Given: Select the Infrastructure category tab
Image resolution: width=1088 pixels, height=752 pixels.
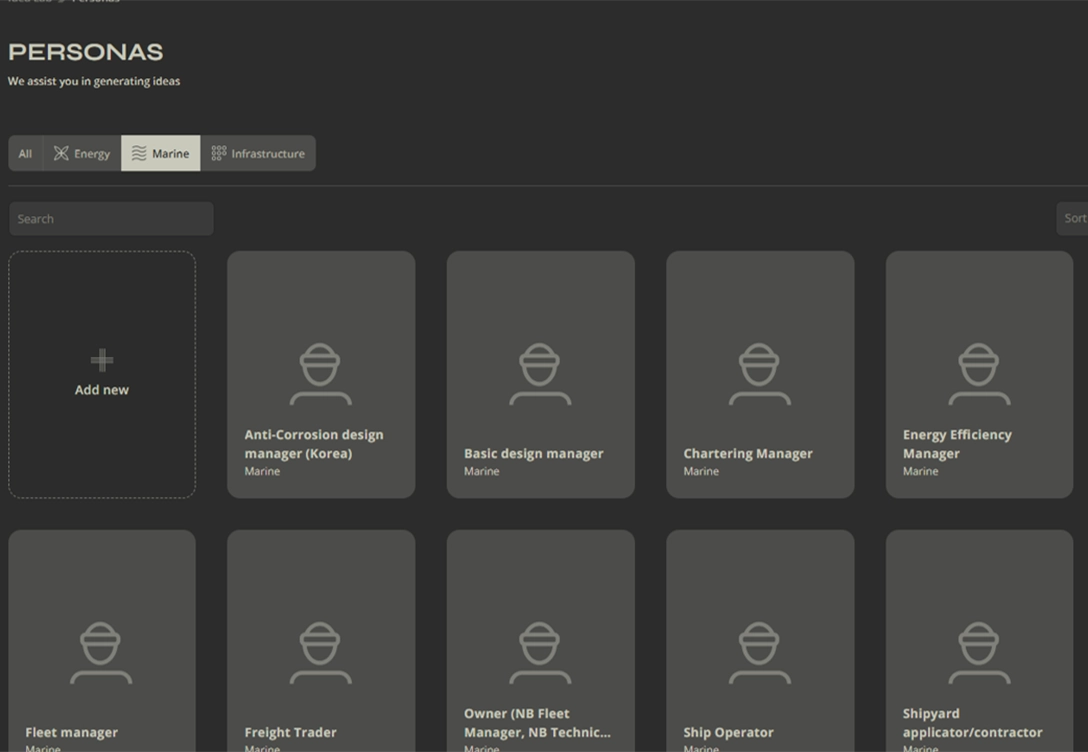Looking at the screenshot, I should (x=258, y=154).
